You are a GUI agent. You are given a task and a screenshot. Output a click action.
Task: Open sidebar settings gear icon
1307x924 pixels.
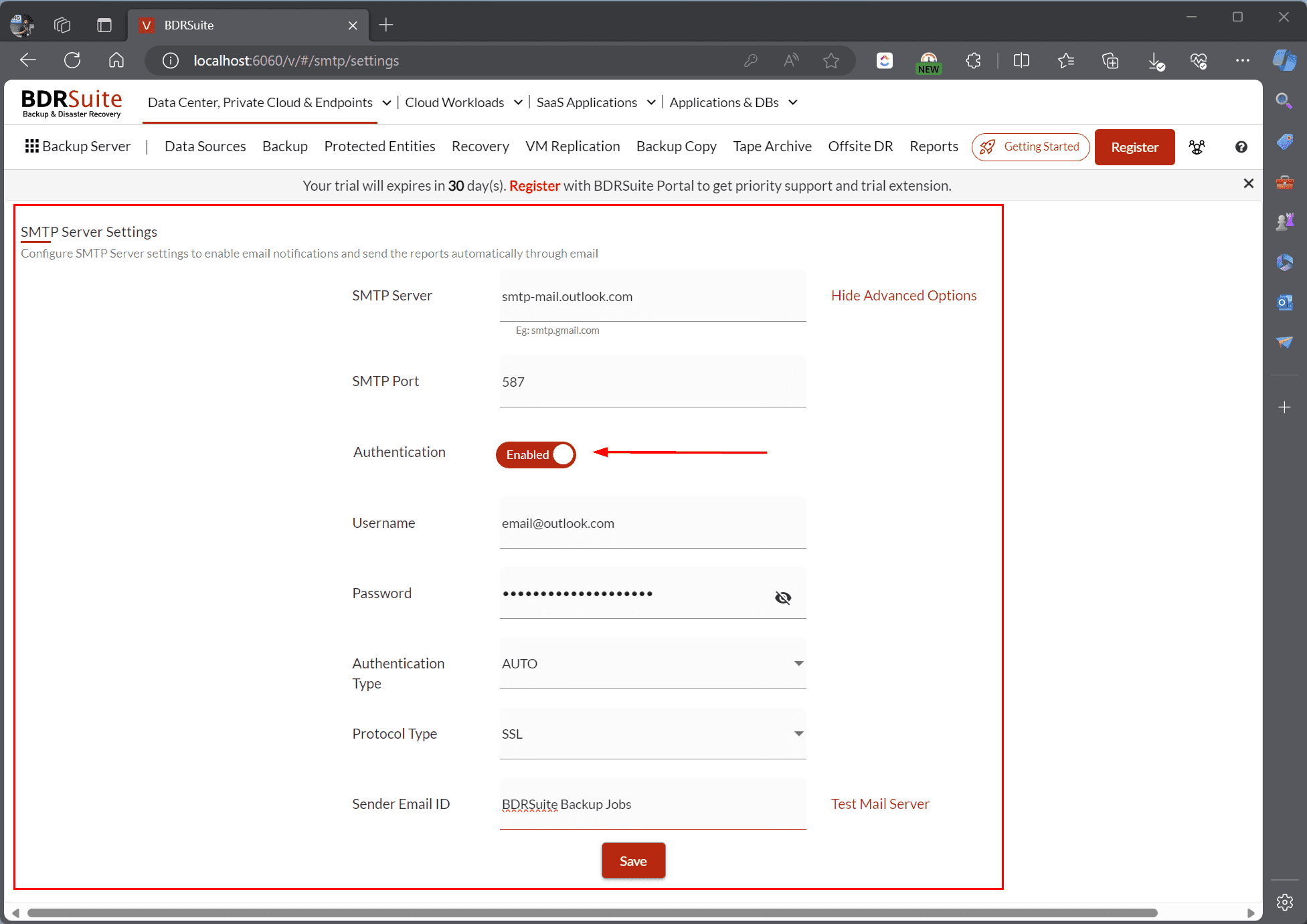tap(1284, 902)
